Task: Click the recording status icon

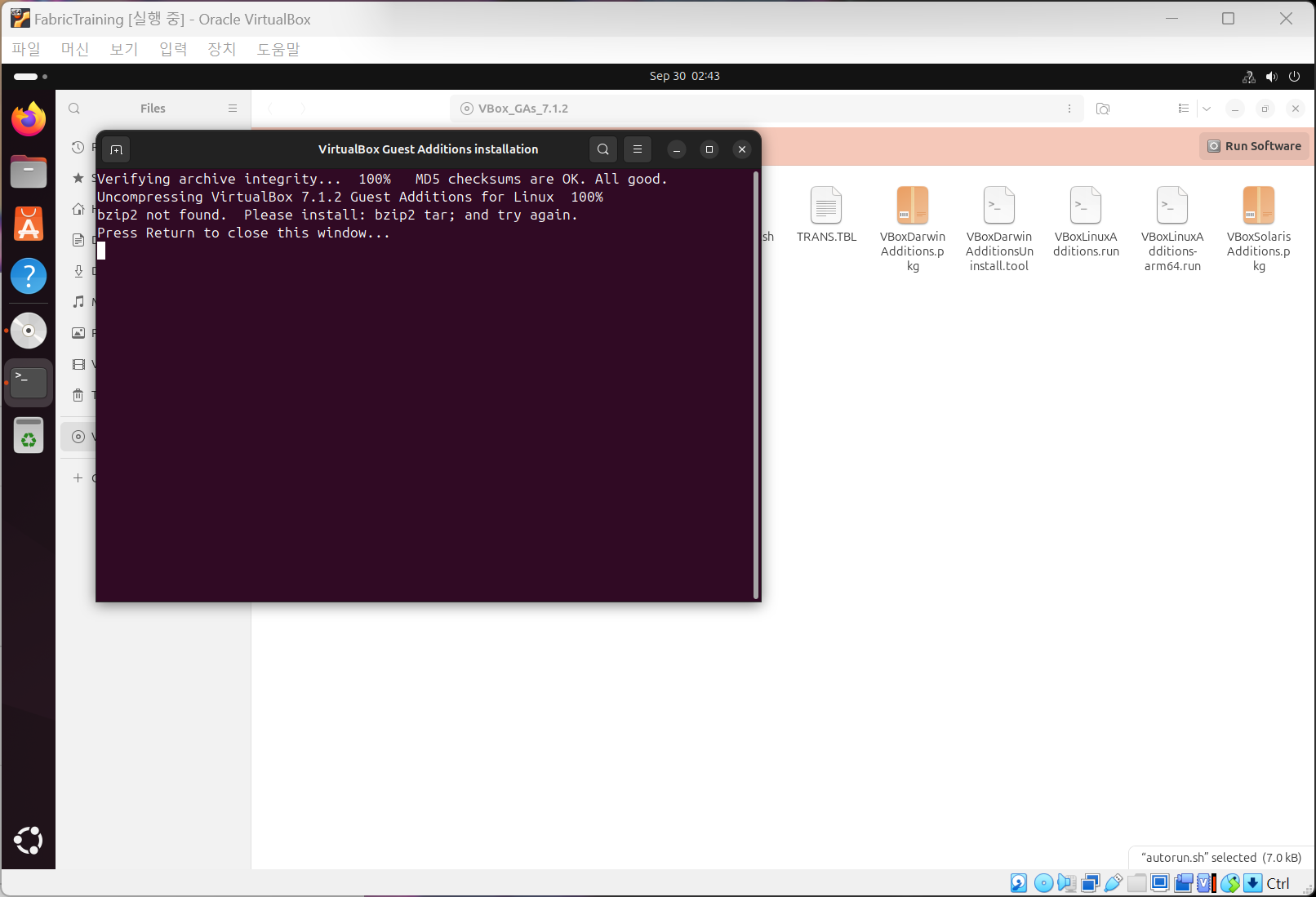Action: 1184,883
